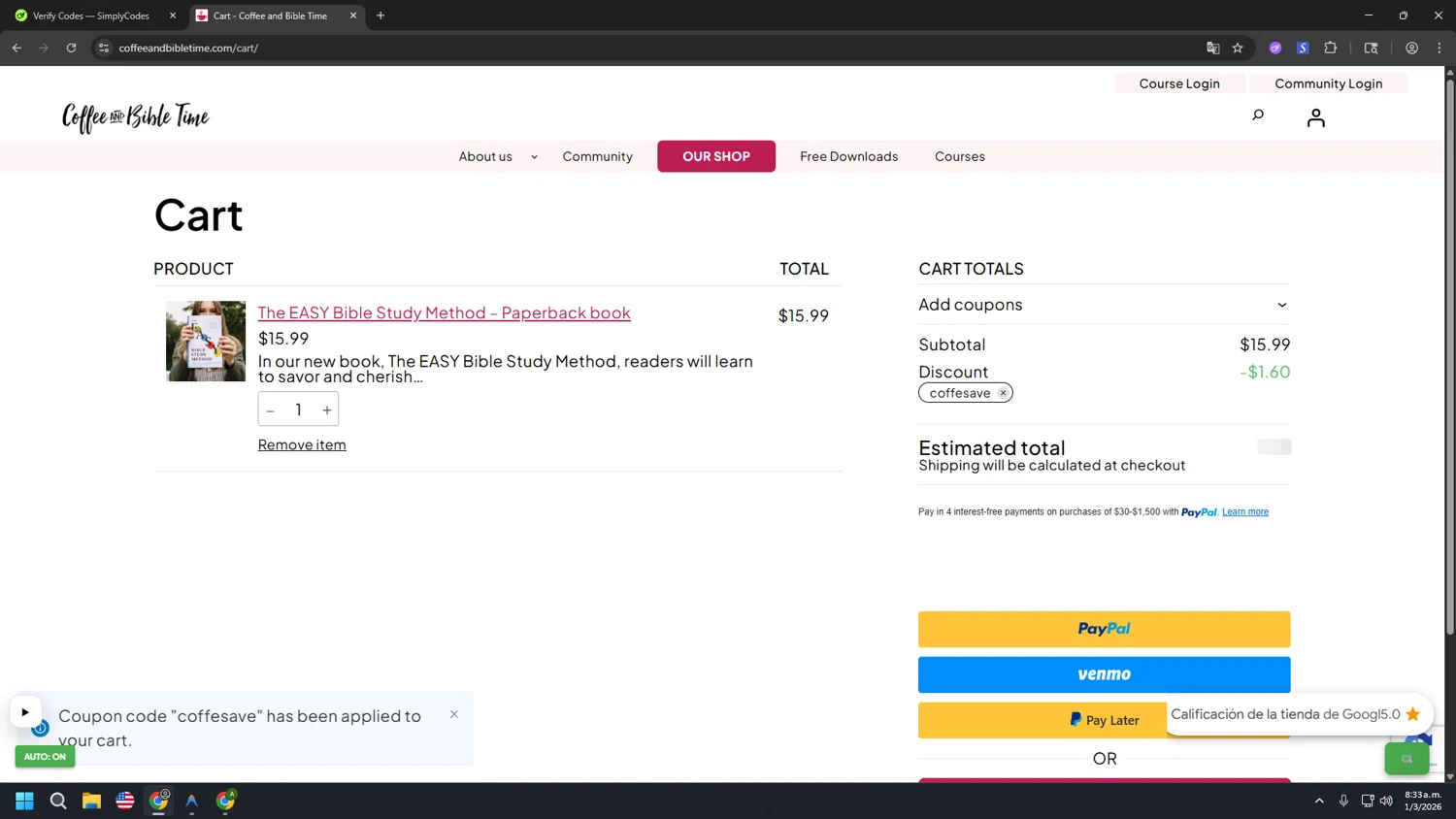Image resolution: width=1456 pixels, height=819 pixels.
Task: Click the quantity input field
Action: point(299,409)
